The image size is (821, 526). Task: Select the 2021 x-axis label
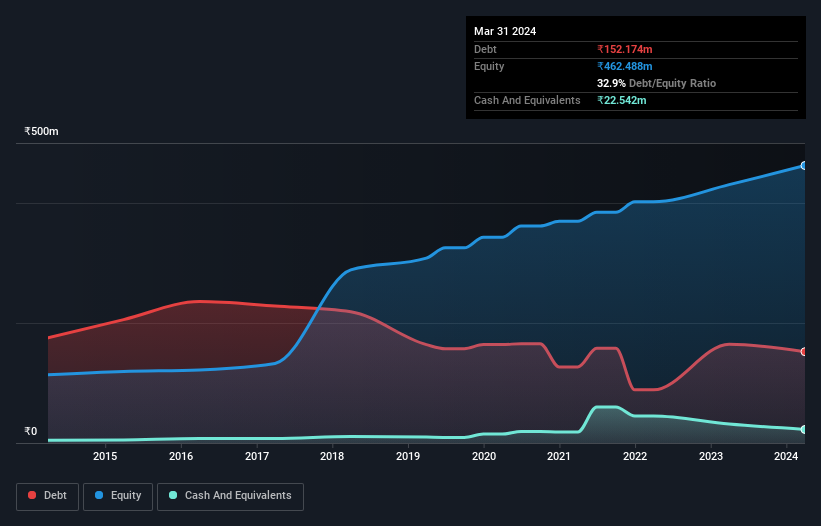point(559,456)
